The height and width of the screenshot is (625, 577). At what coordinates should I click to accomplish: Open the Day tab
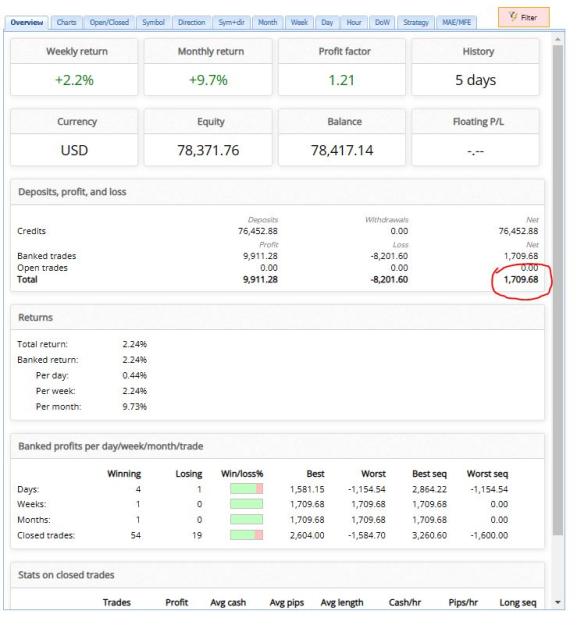click(x=327, y=22)
